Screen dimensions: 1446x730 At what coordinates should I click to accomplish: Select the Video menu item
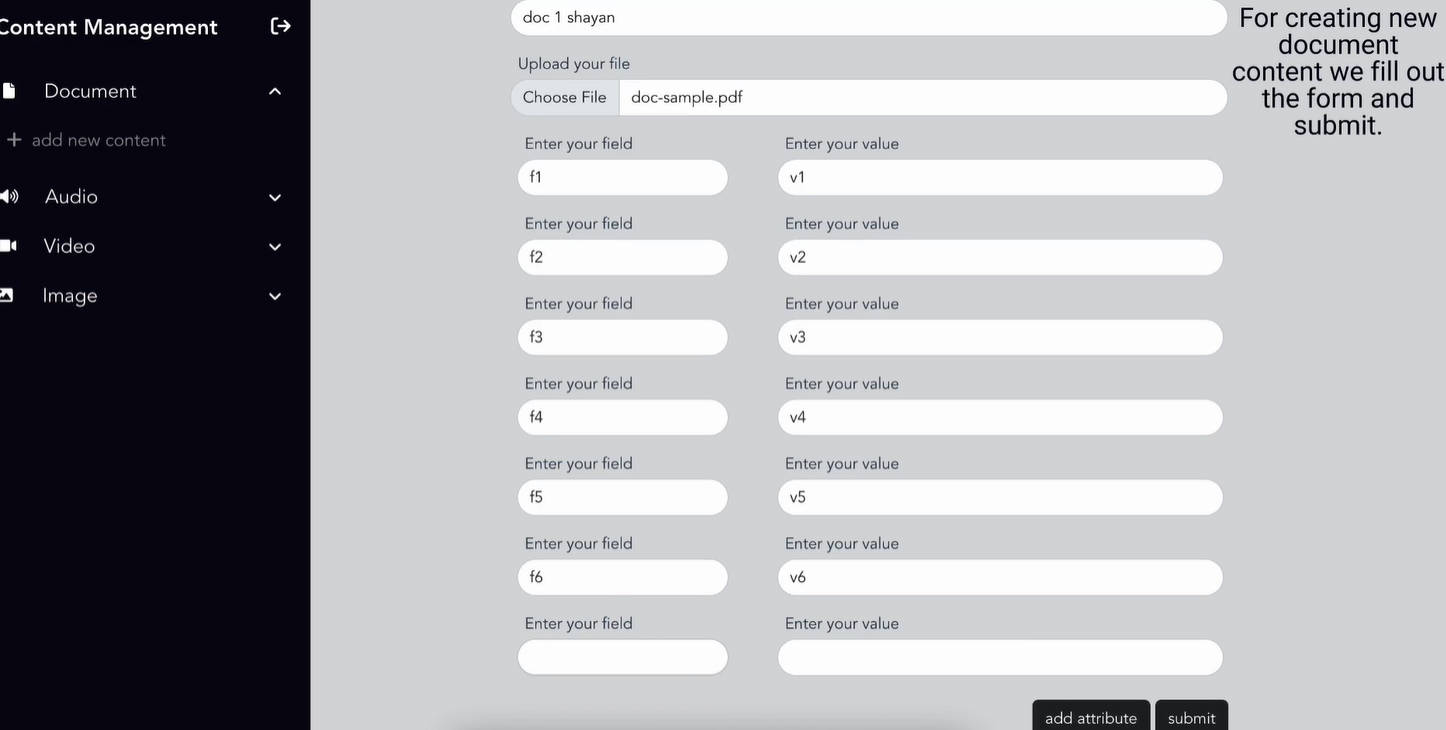pyautogui.click(x=69, y=246)
